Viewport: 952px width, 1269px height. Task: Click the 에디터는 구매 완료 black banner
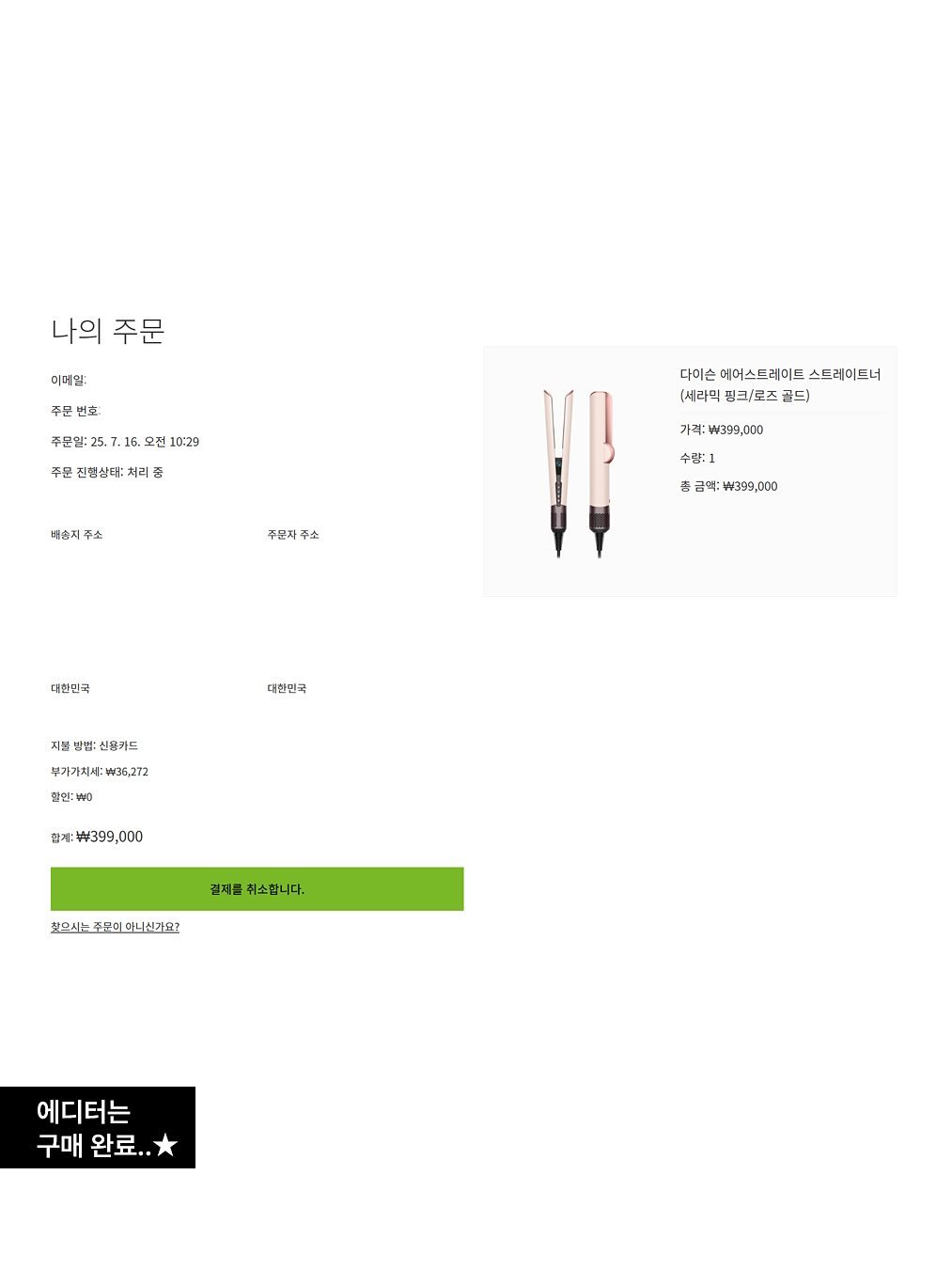coord(98,1127)
